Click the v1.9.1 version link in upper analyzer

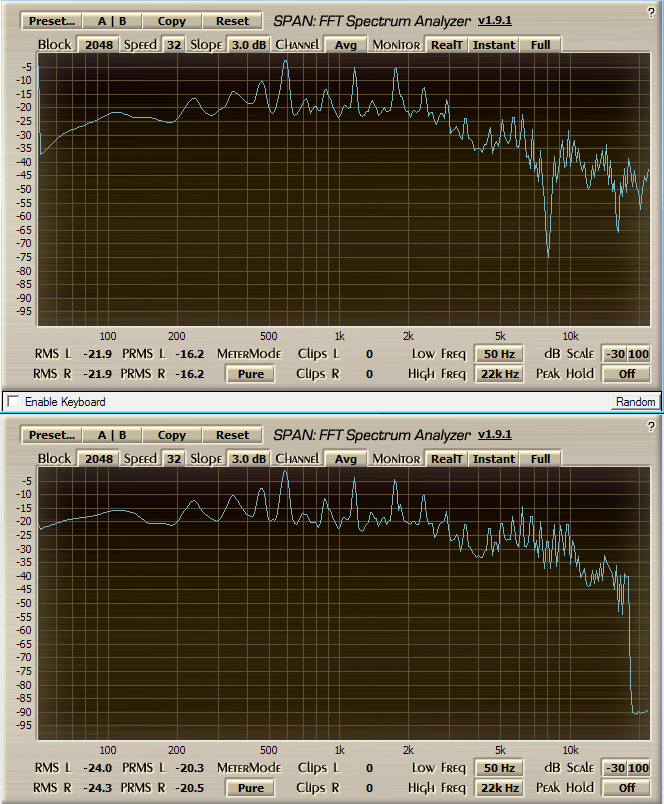(494, 20)
